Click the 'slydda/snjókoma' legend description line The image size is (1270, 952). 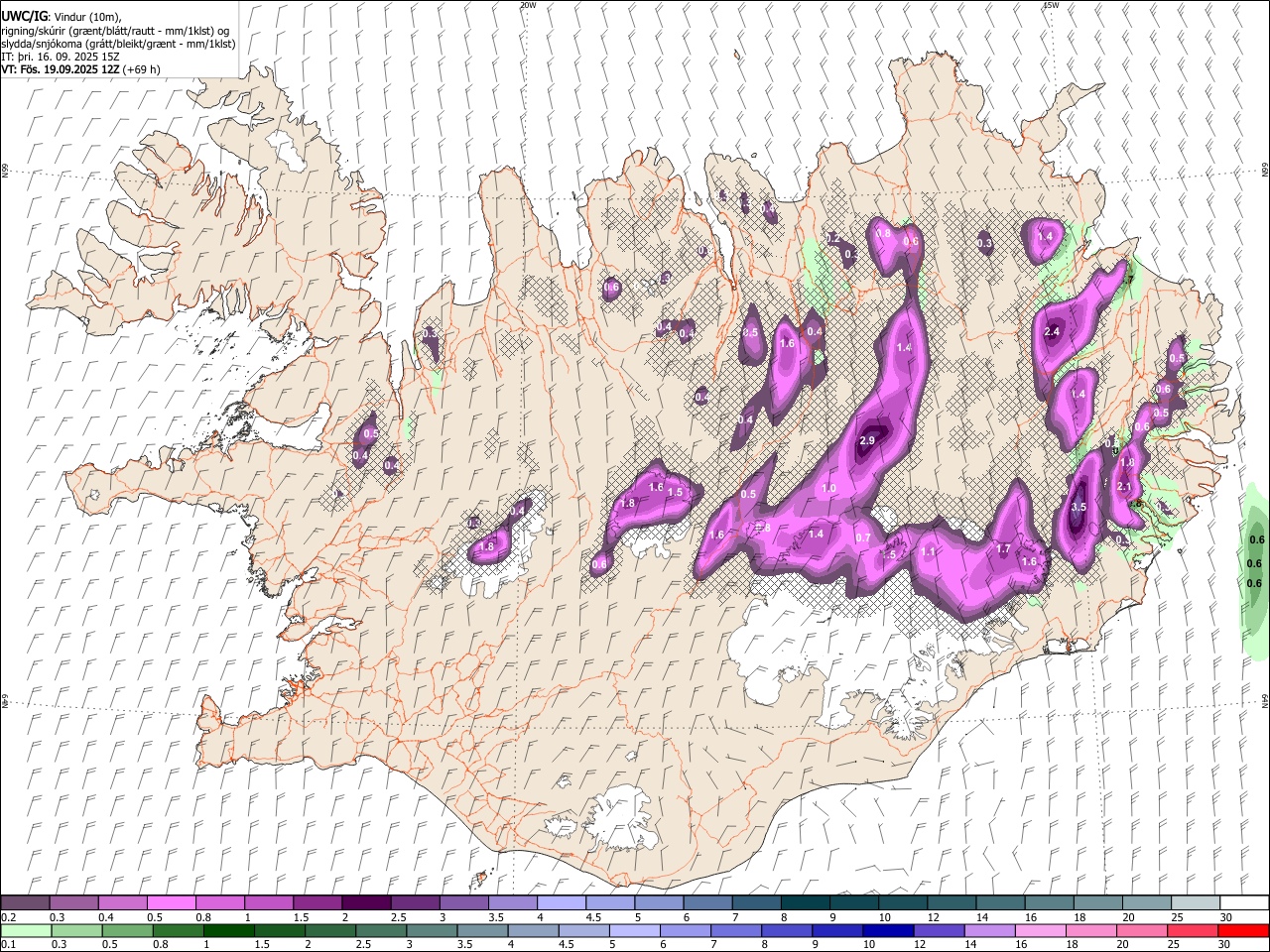pyautogui.click(x=118, y=44)
